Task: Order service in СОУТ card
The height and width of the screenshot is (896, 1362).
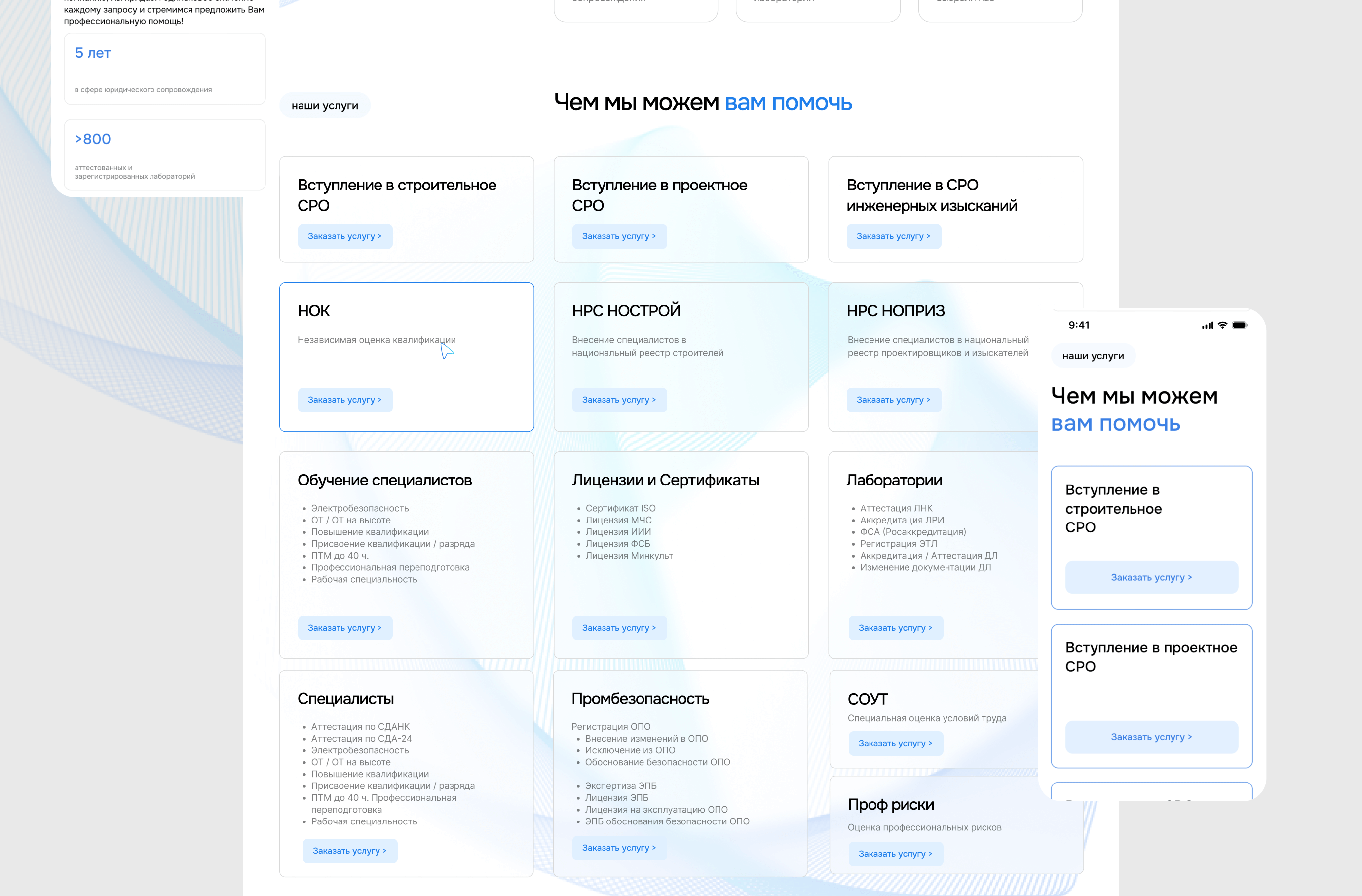Action: click(895, 743)
